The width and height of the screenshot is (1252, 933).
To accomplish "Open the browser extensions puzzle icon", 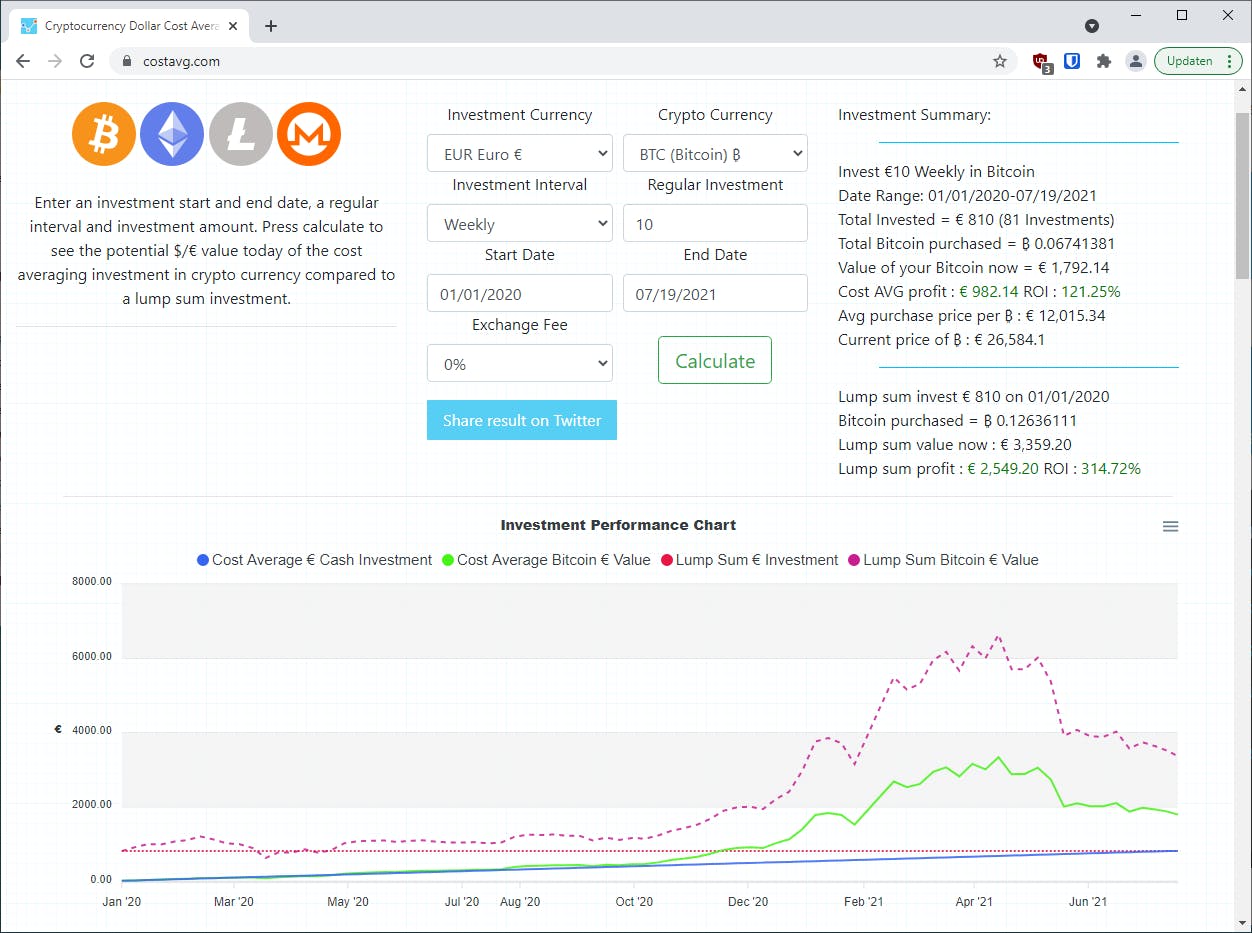I will 1104,61.
